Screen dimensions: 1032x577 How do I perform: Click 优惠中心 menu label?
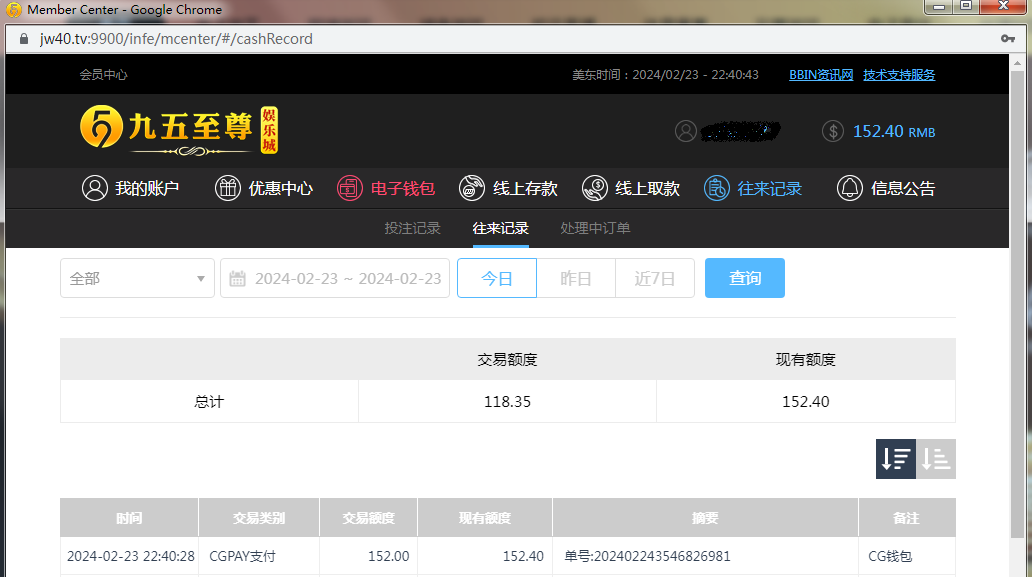pyautogui.click(x=281, y=189)
